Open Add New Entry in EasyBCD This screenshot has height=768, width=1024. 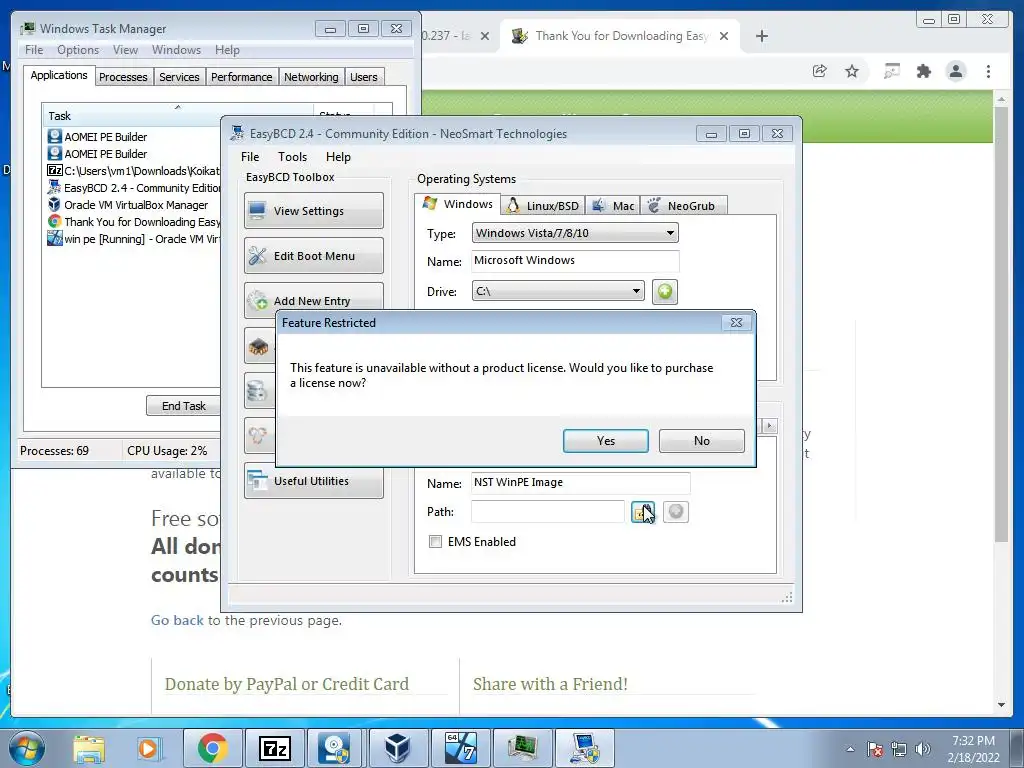313,300
